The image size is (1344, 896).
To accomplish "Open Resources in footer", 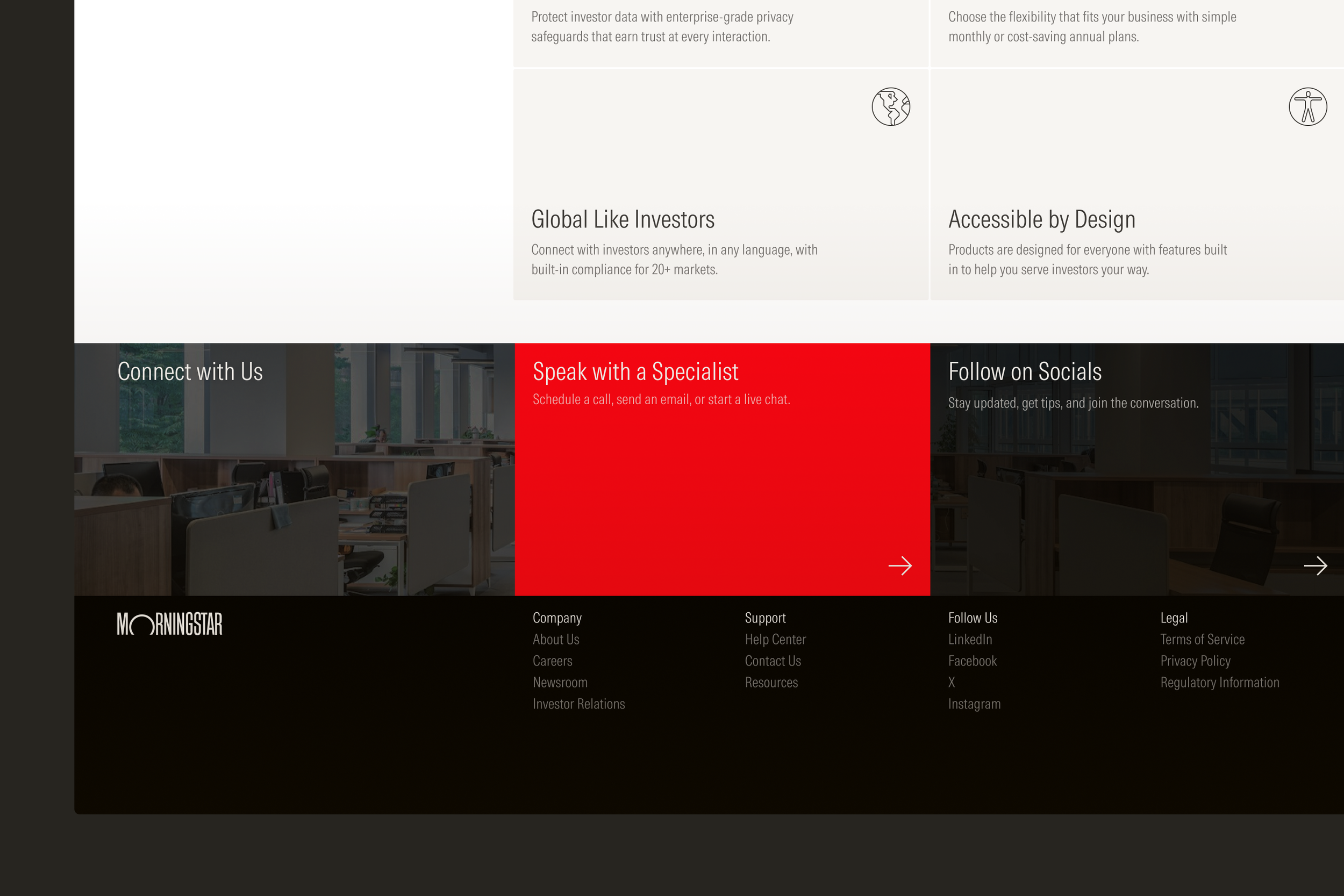I will tap(771, 682).
